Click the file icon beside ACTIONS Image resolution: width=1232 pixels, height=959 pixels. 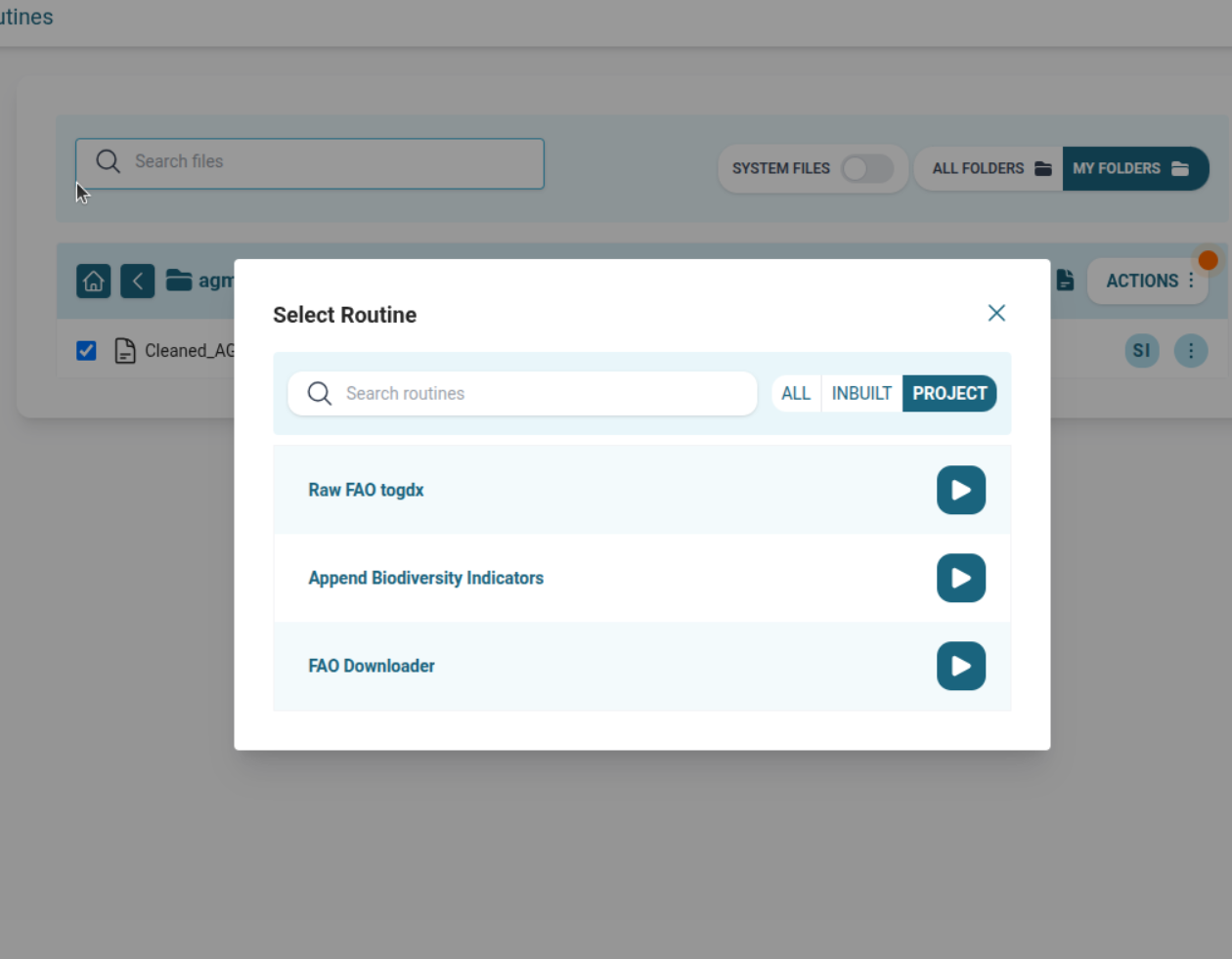pyautogui.click(x=1065, y=281)
